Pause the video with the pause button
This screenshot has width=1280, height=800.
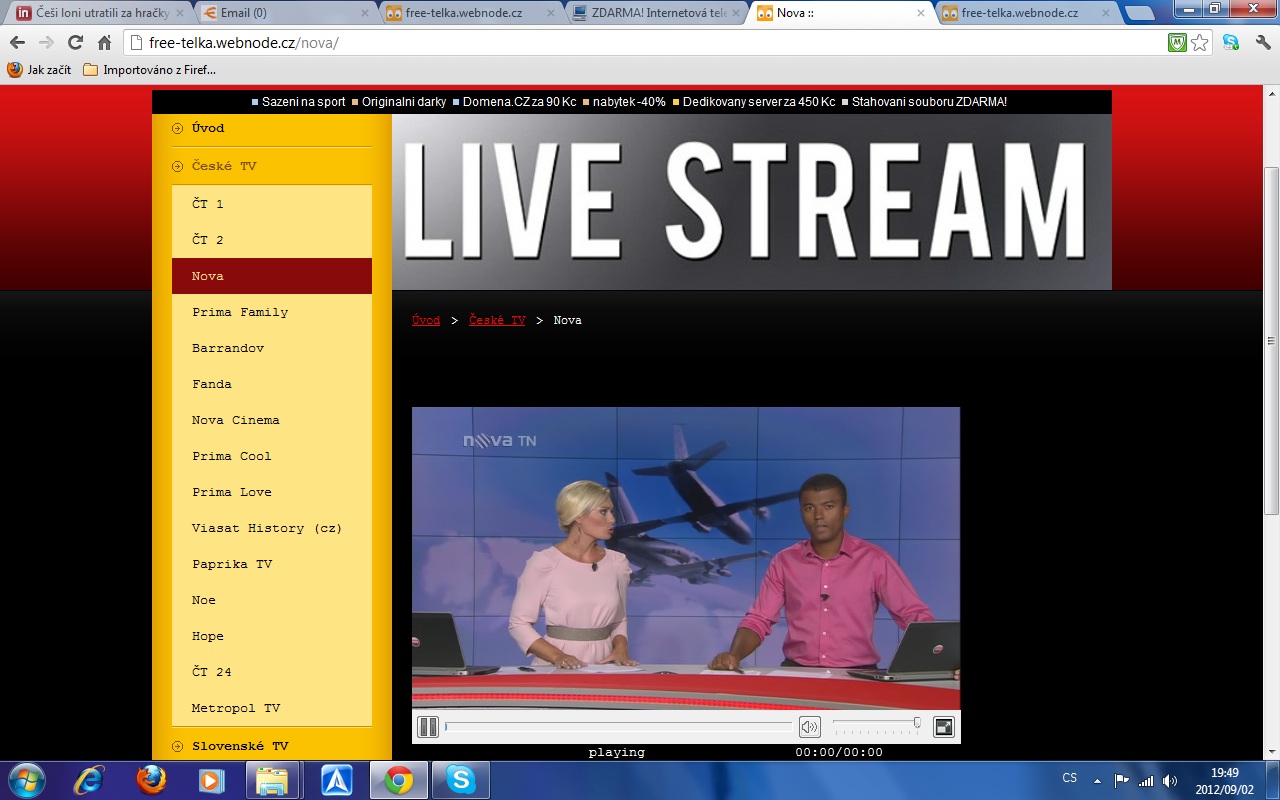coord(428,727)
